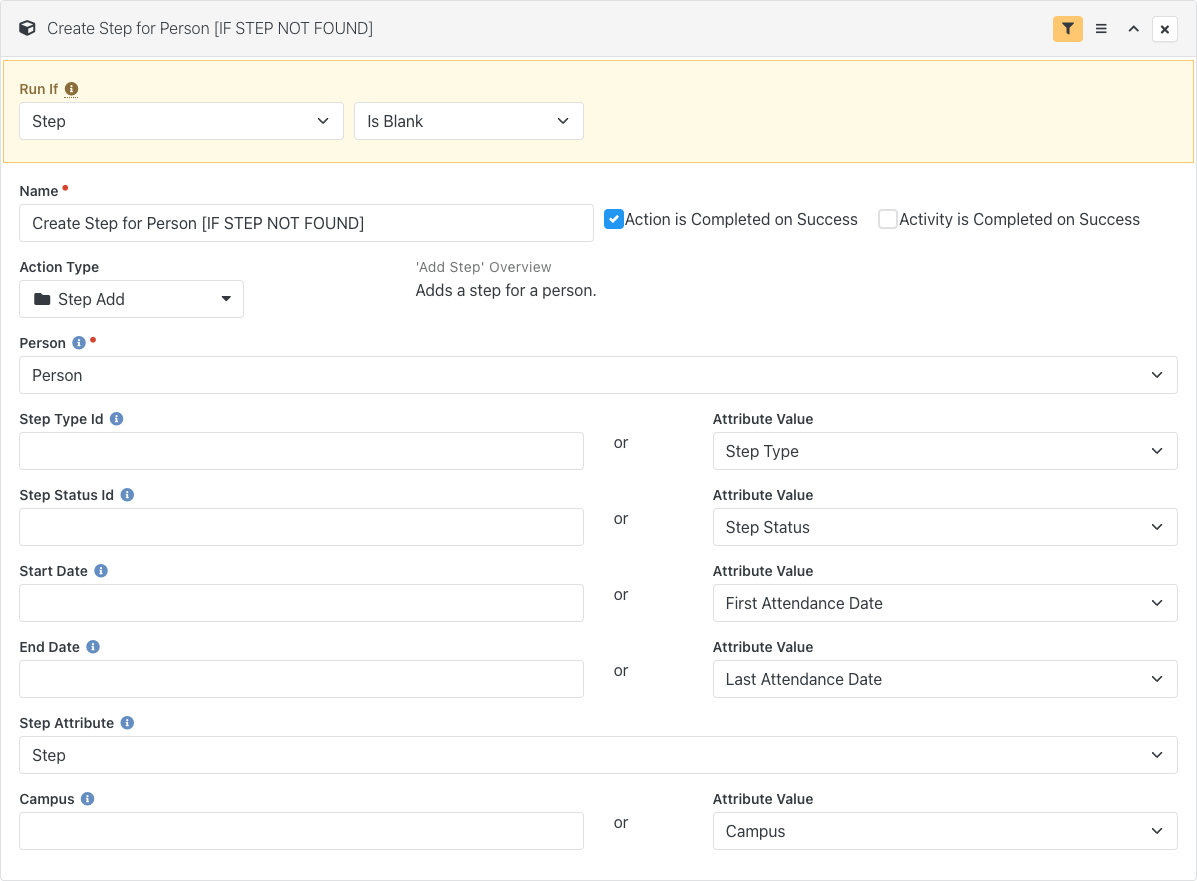Viewport: 1197px width, 881px height.
Task: Open the Step Attribute dropdown
Action: 598,755
